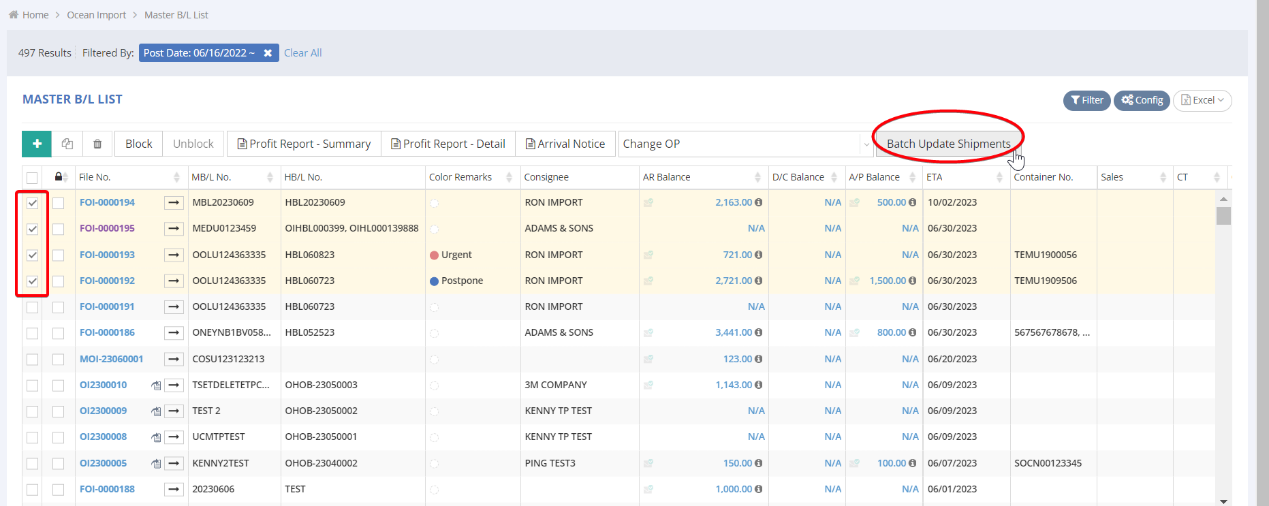The width and height of the screenshot is (1269, 506).
Task: Open the Profit Report - Summary
Action: [x=304, y=144]
